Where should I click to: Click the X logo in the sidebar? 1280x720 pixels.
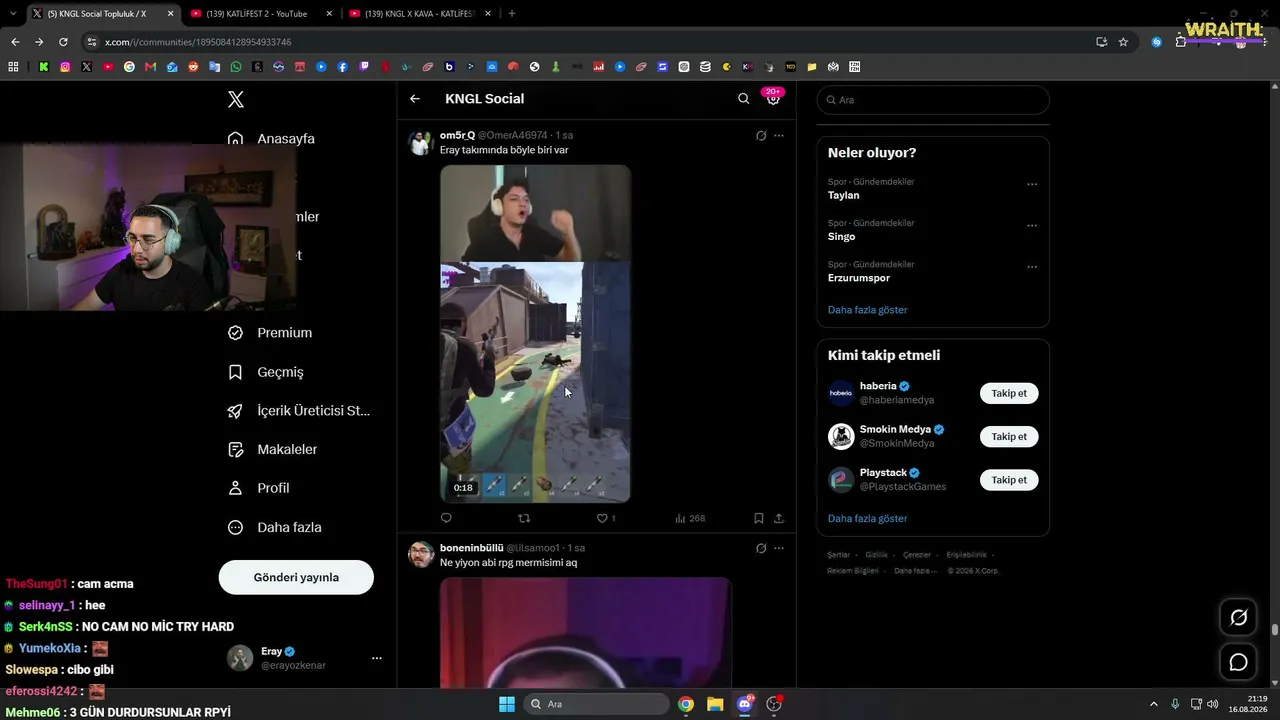236,99
